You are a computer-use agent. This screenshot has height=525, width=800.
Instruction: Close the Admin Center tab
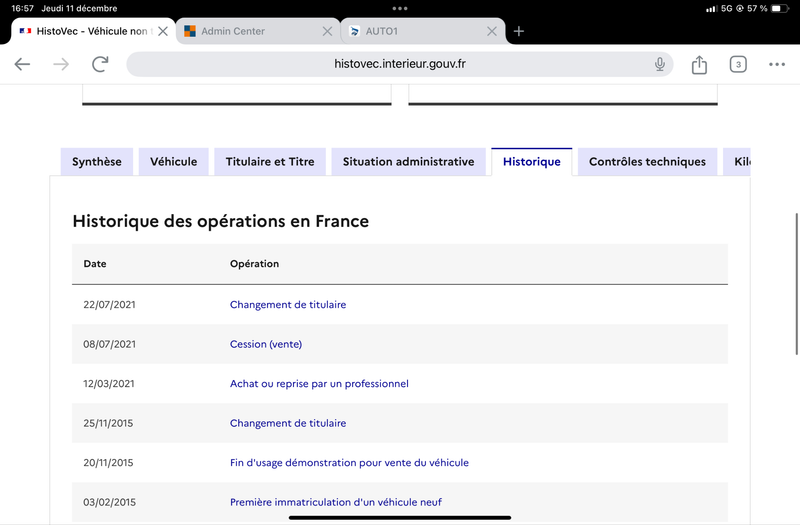[327, 31]
